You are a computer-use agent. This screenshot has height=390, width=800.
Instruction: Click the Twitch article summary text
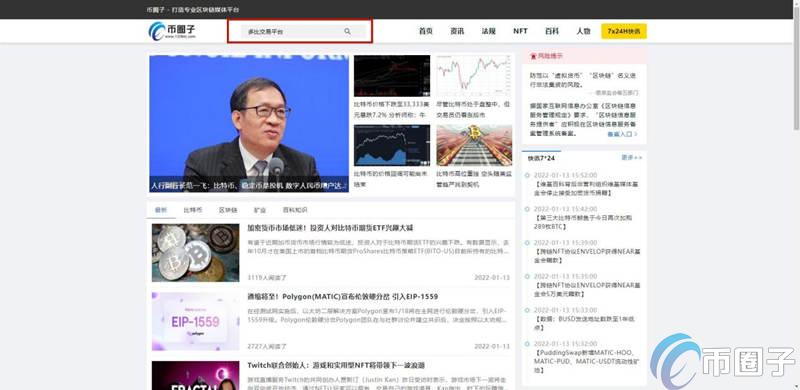click(x=378, y=383)
